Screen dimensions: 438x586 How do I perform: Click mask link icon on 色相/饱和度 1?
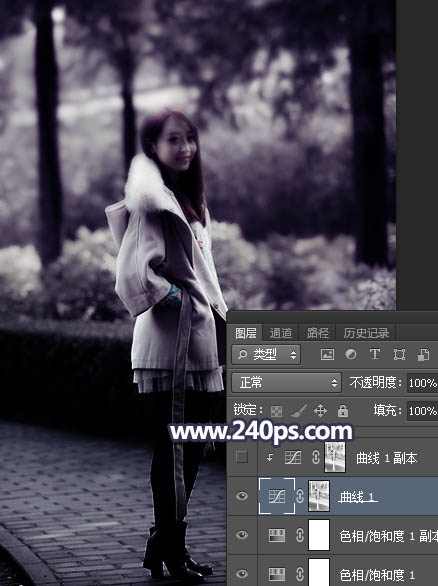tap(300, 574)
